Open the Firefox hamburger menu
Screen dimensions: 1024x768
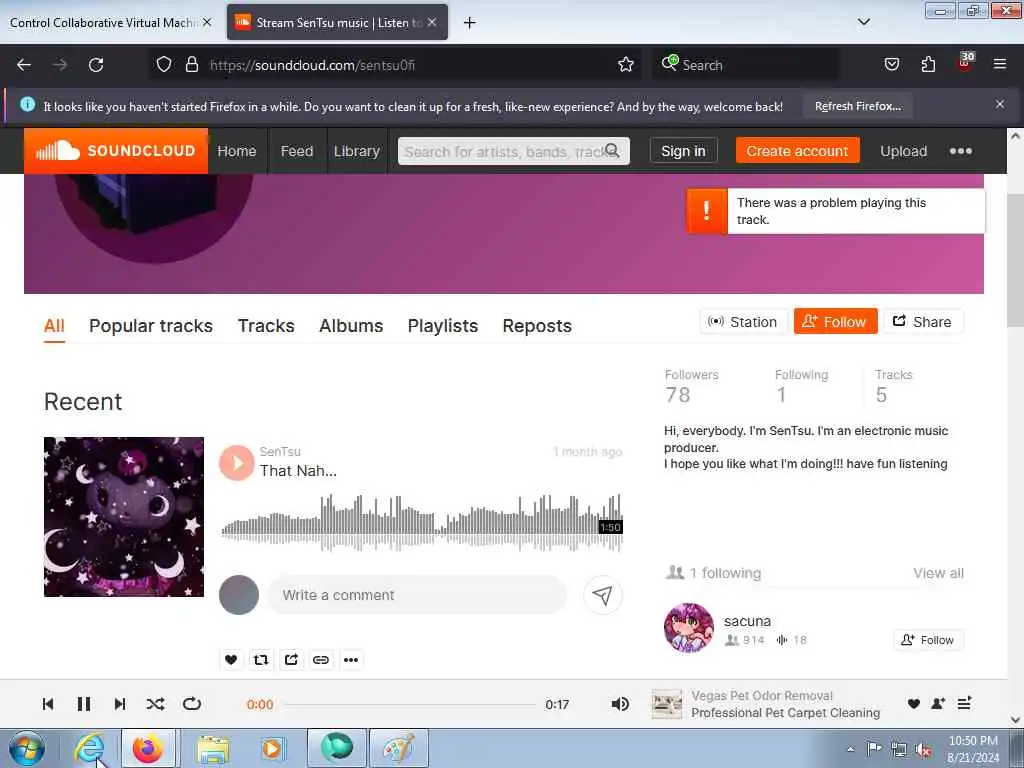pos(999,64)
